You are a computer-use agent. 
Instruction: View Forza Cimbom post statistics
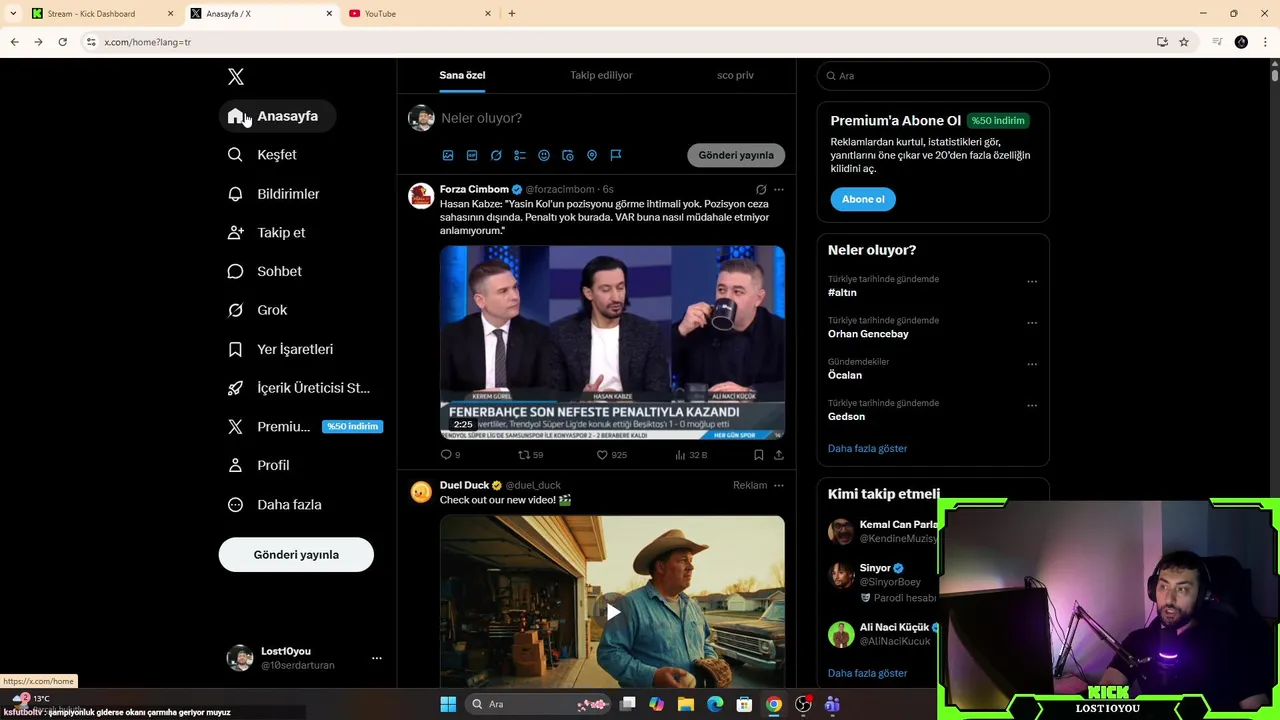(x=691, y=455)
